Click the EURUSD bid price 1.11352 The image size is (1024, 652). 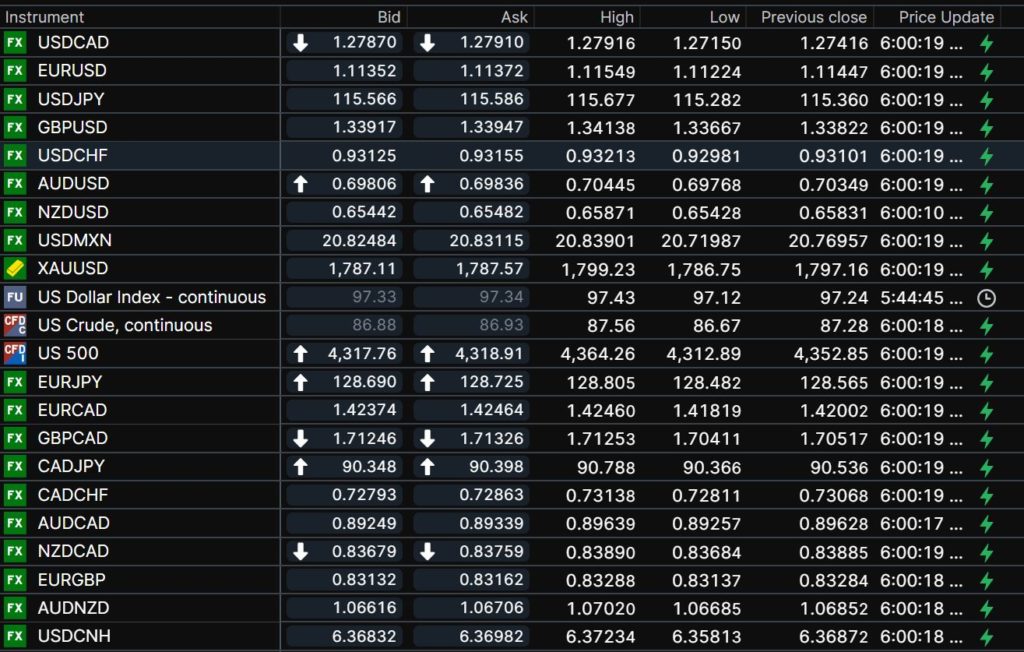click(368, 71)
